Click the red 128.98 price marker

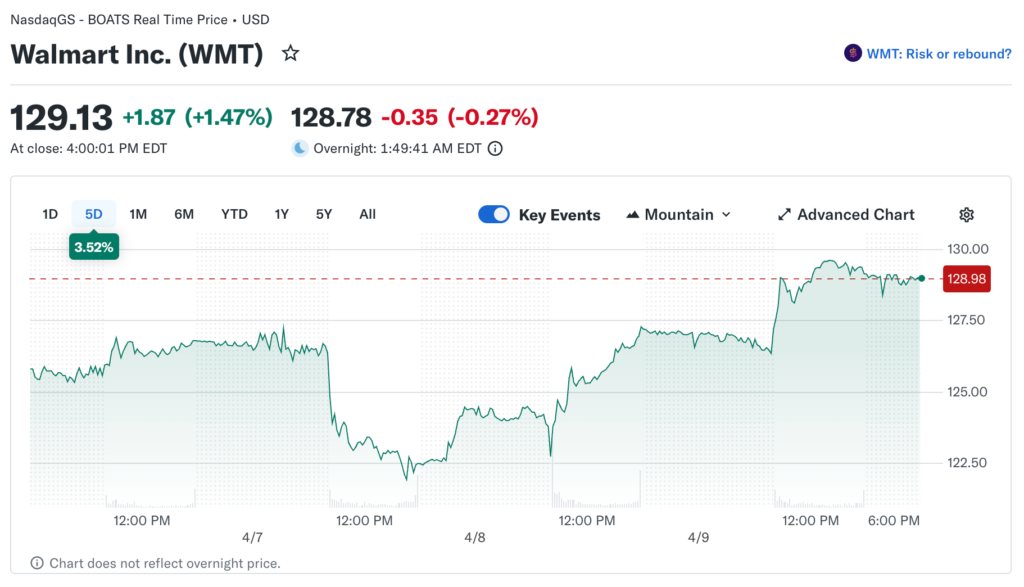[x=967, y=279]
